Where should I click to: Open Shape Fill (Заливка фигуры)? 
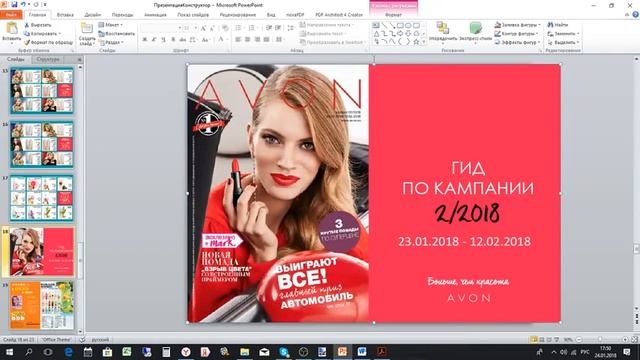tap(517, 25)
